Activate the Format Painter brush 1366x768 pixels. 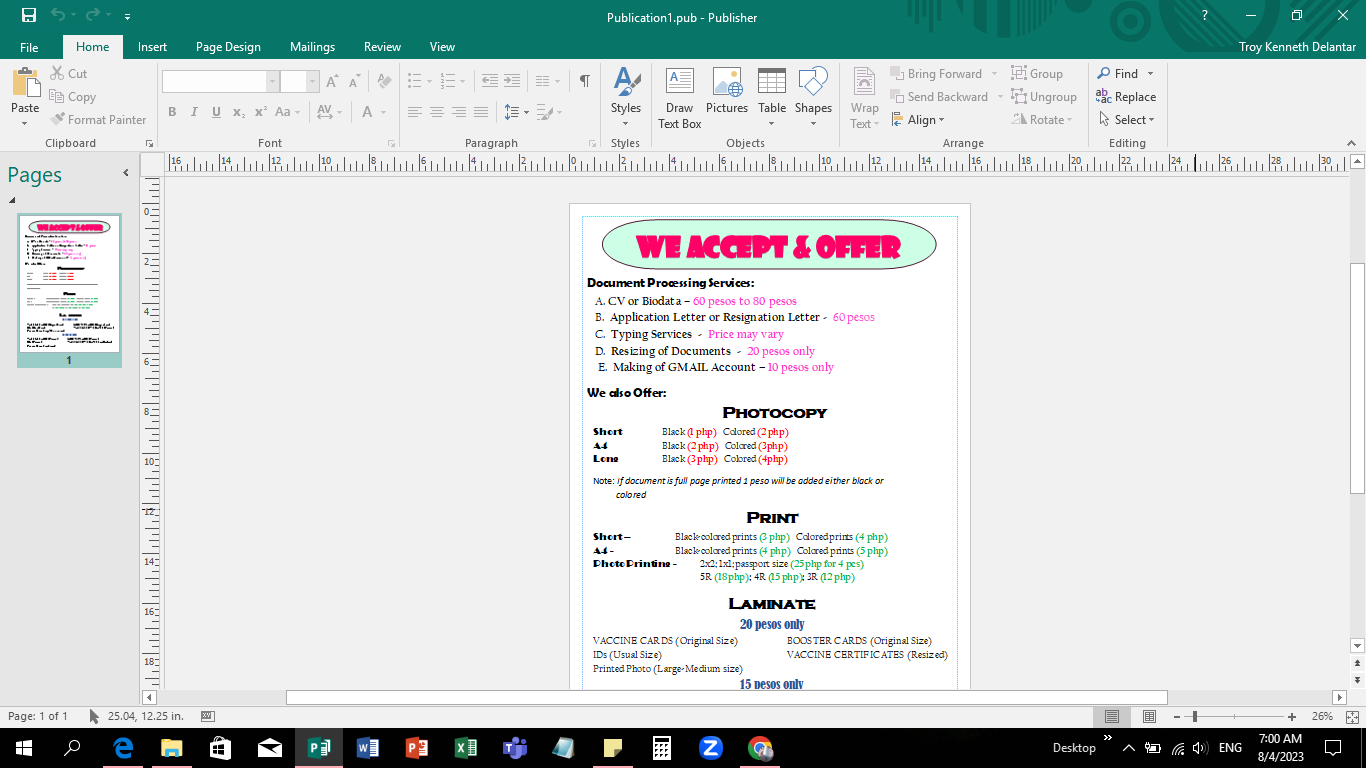tap(98, 120)
